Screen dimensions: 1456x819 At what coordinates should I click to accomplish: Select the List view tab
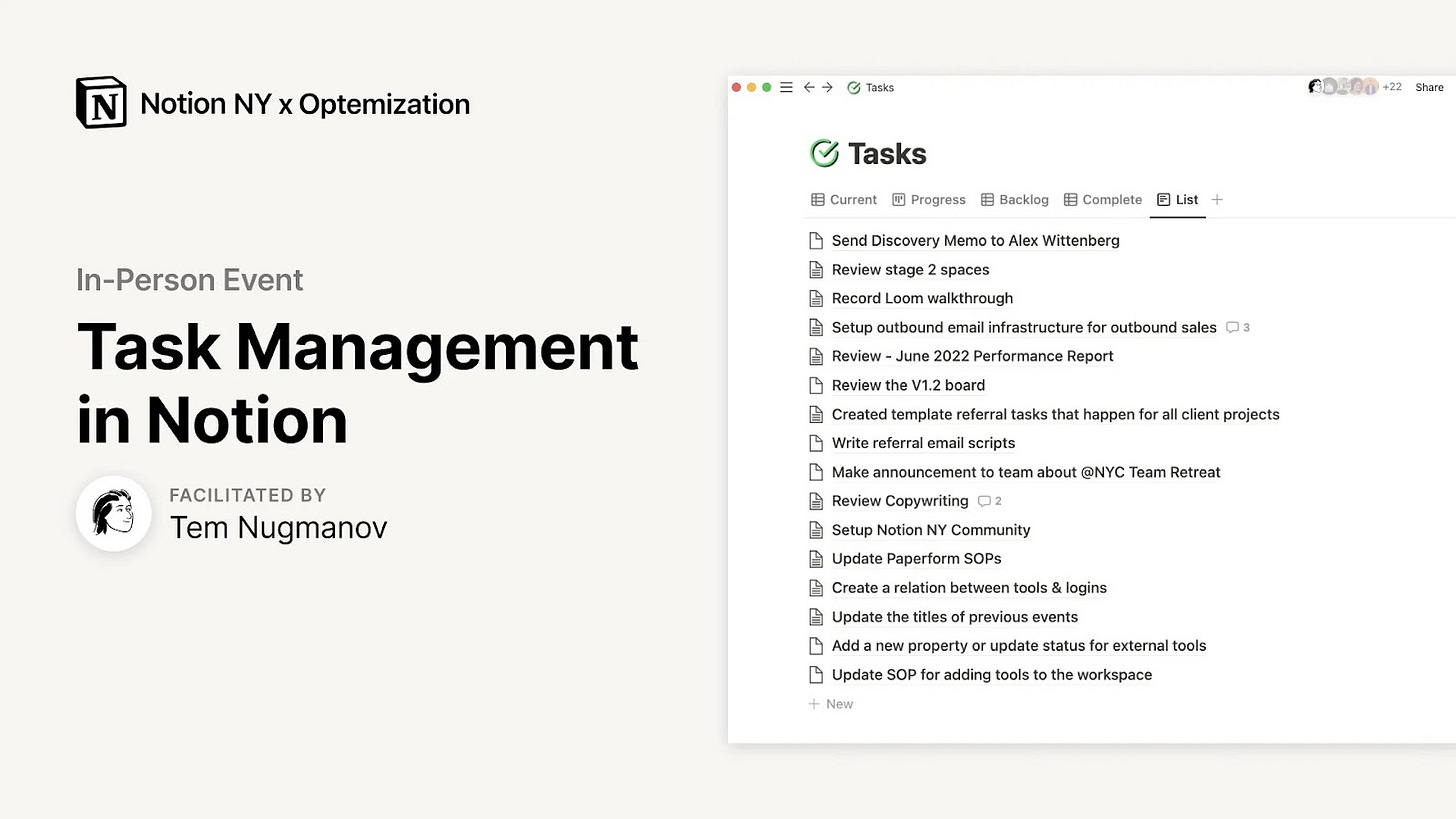pyautogui.click(x=1177, y=200)
